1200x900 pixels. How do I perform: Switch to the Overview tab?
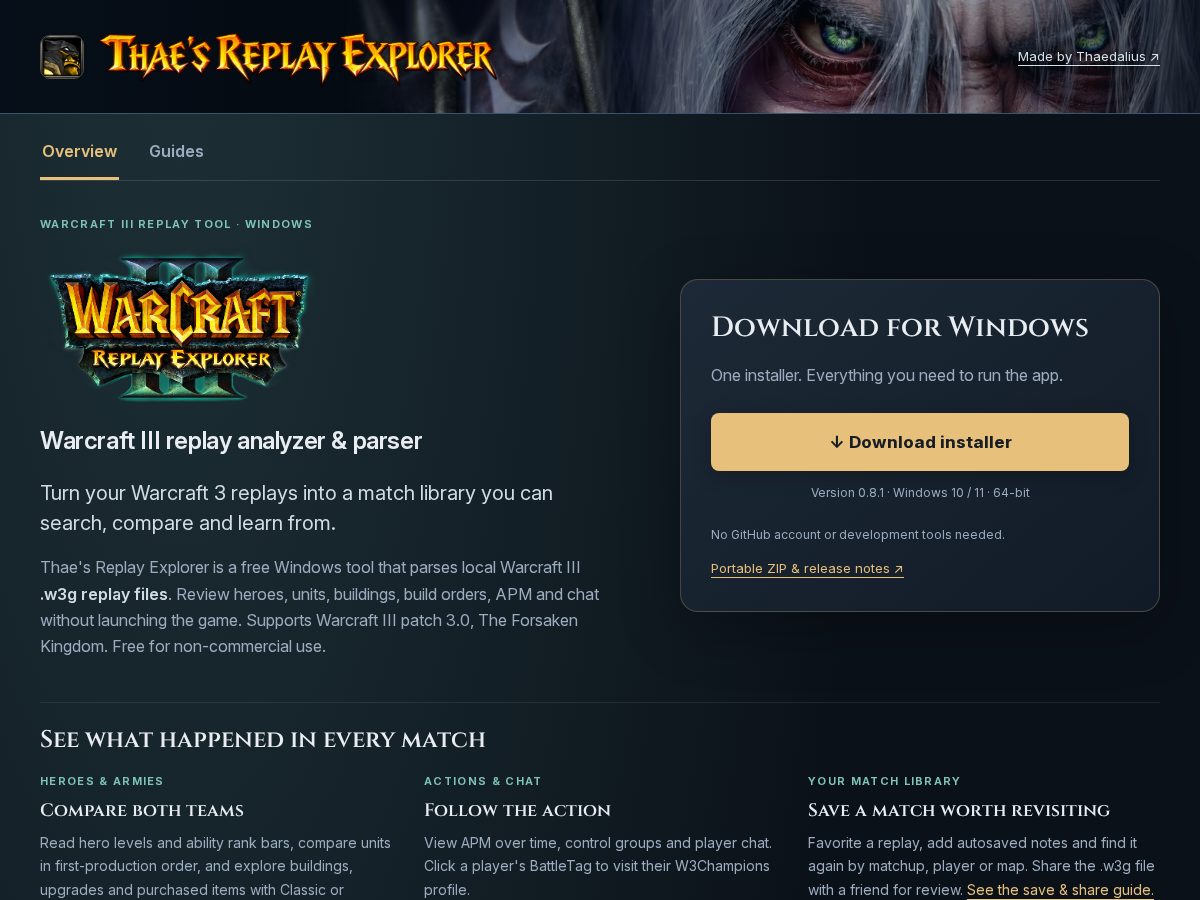[x=79, y=152]
